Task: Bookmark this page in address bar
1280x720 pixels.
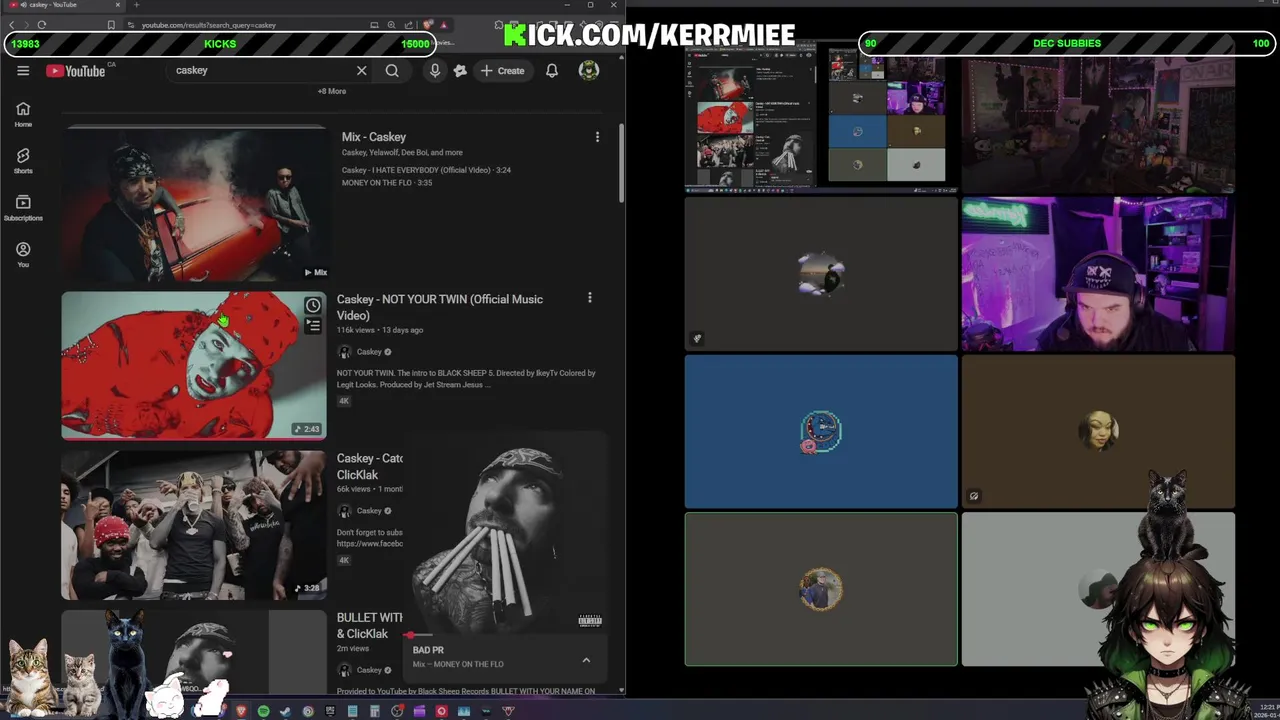Action: point(110,25)
